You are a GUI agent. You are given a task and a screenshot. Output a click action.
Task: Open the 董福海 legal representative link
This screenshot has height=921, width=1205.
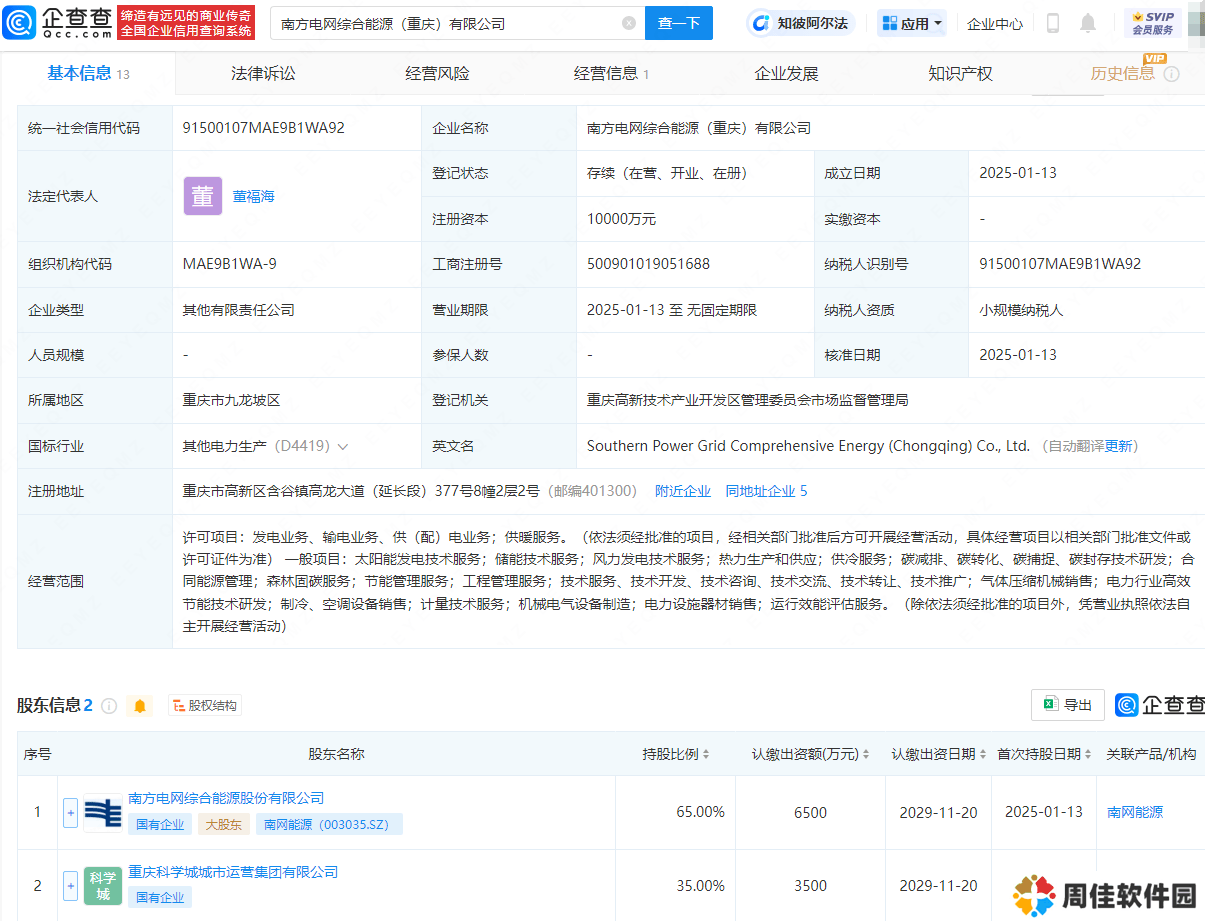pyautogui.click(x=253, y=196)
